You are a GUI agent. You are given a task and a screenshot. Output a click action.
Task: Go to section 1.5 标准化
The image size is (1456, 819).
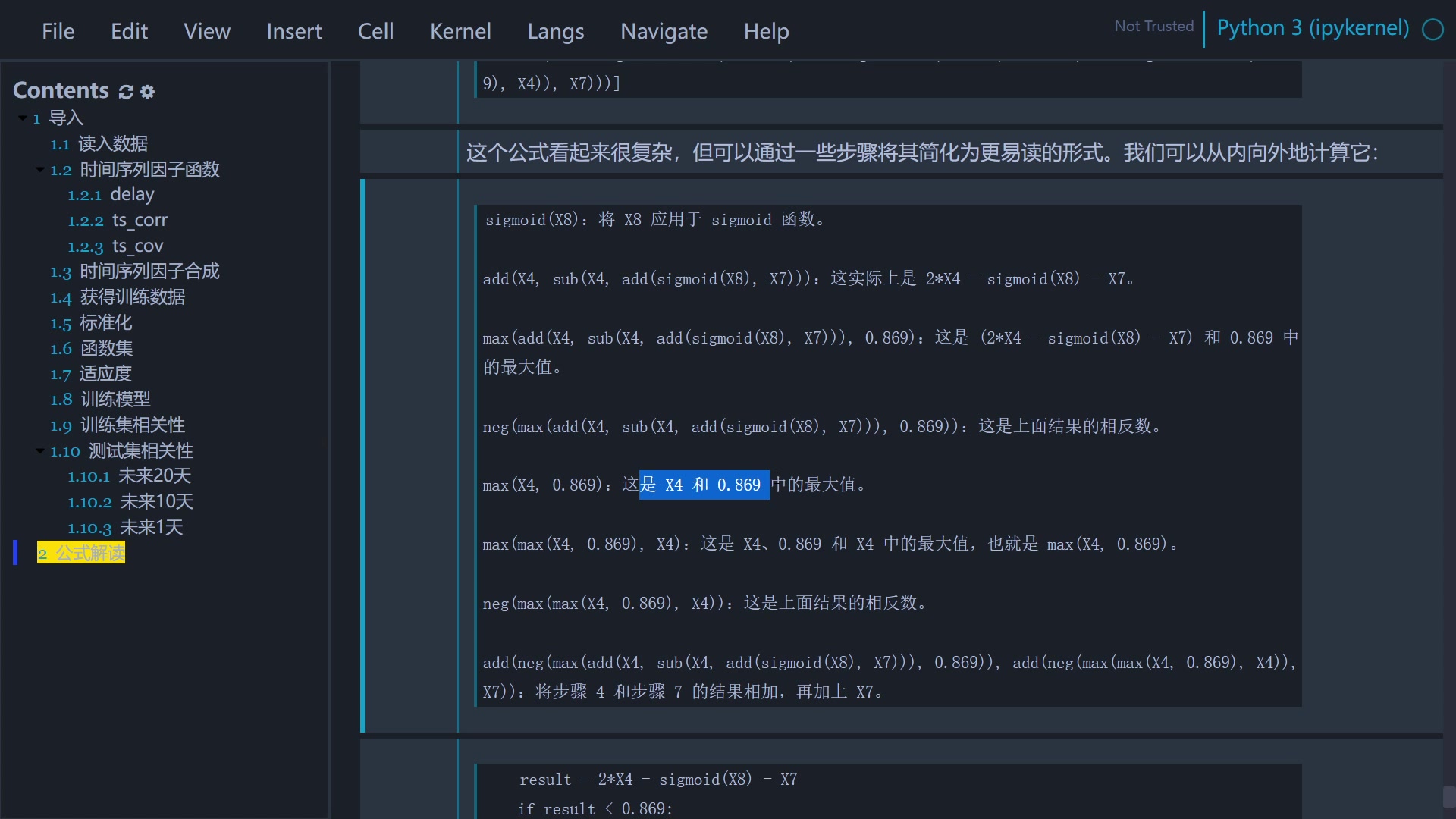click(91, 323)
